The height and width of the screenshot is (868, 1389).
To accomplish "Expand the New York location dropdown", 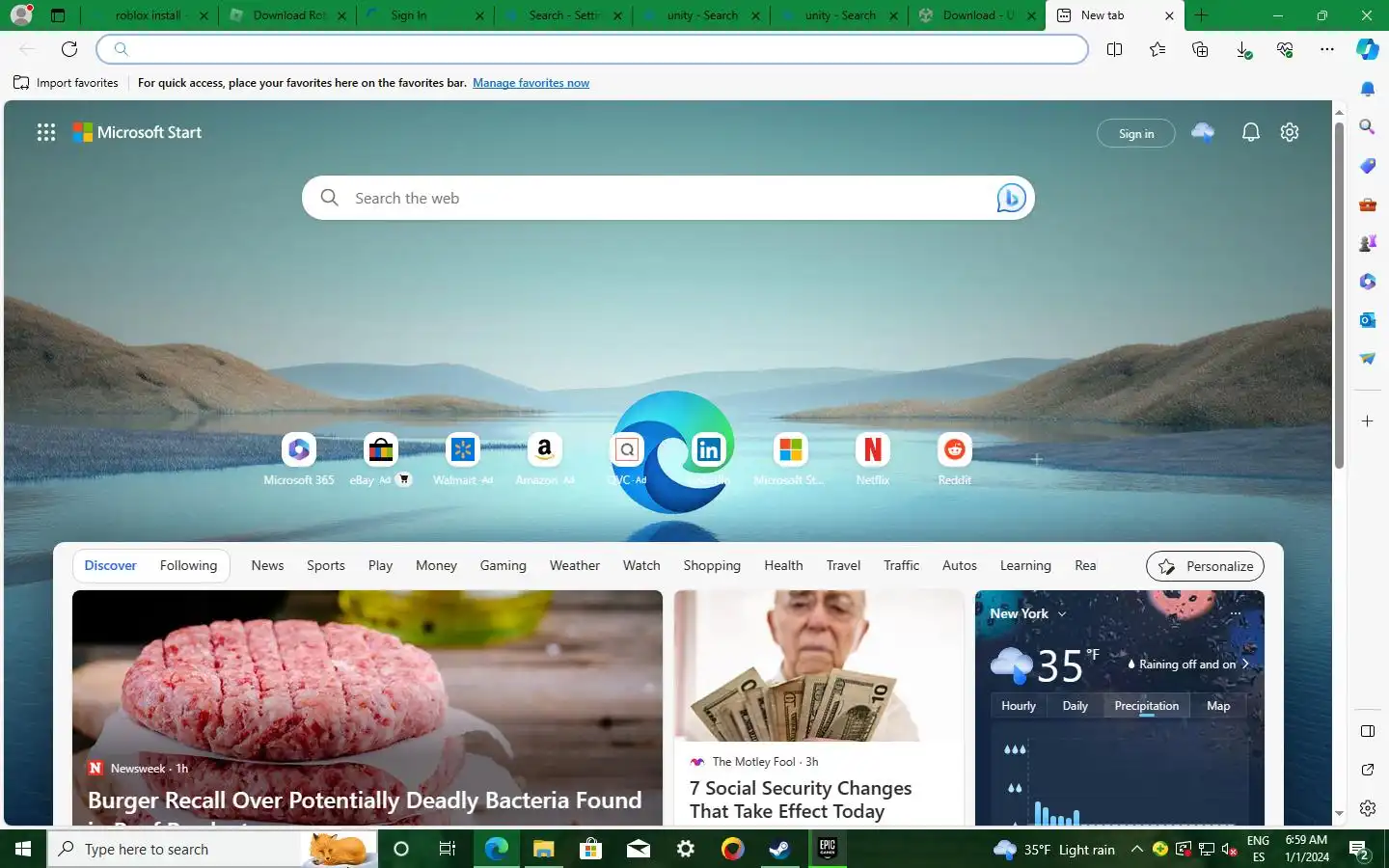I will 1062,613.
